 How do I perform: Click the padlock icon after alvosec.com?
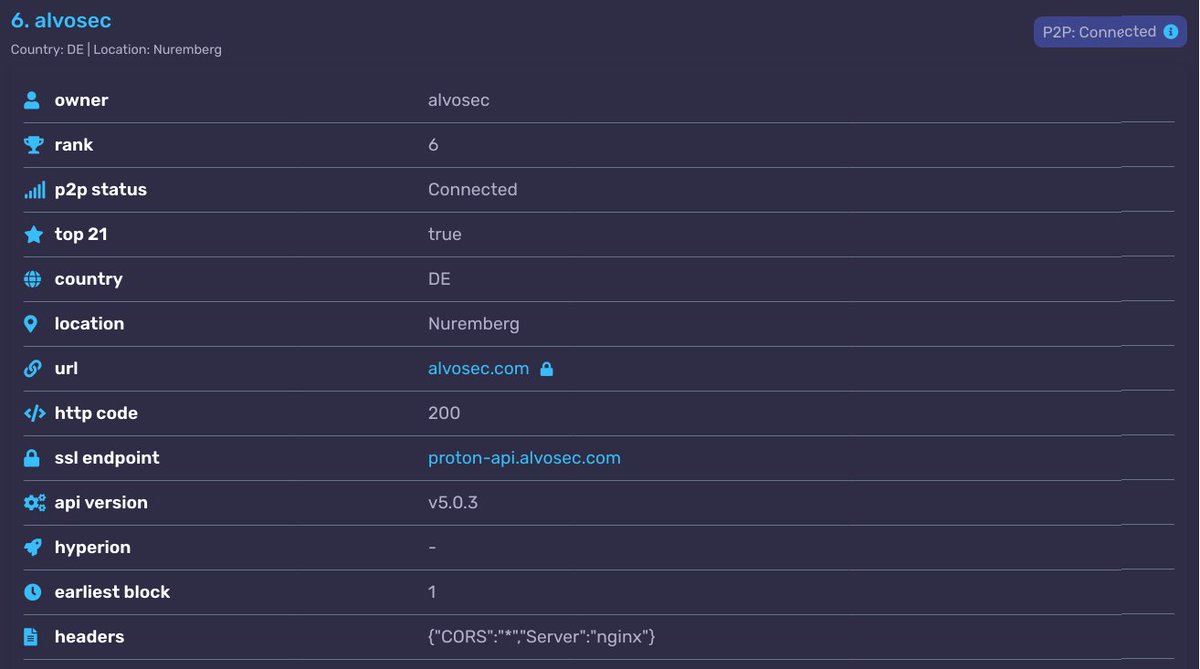point(546,369)
